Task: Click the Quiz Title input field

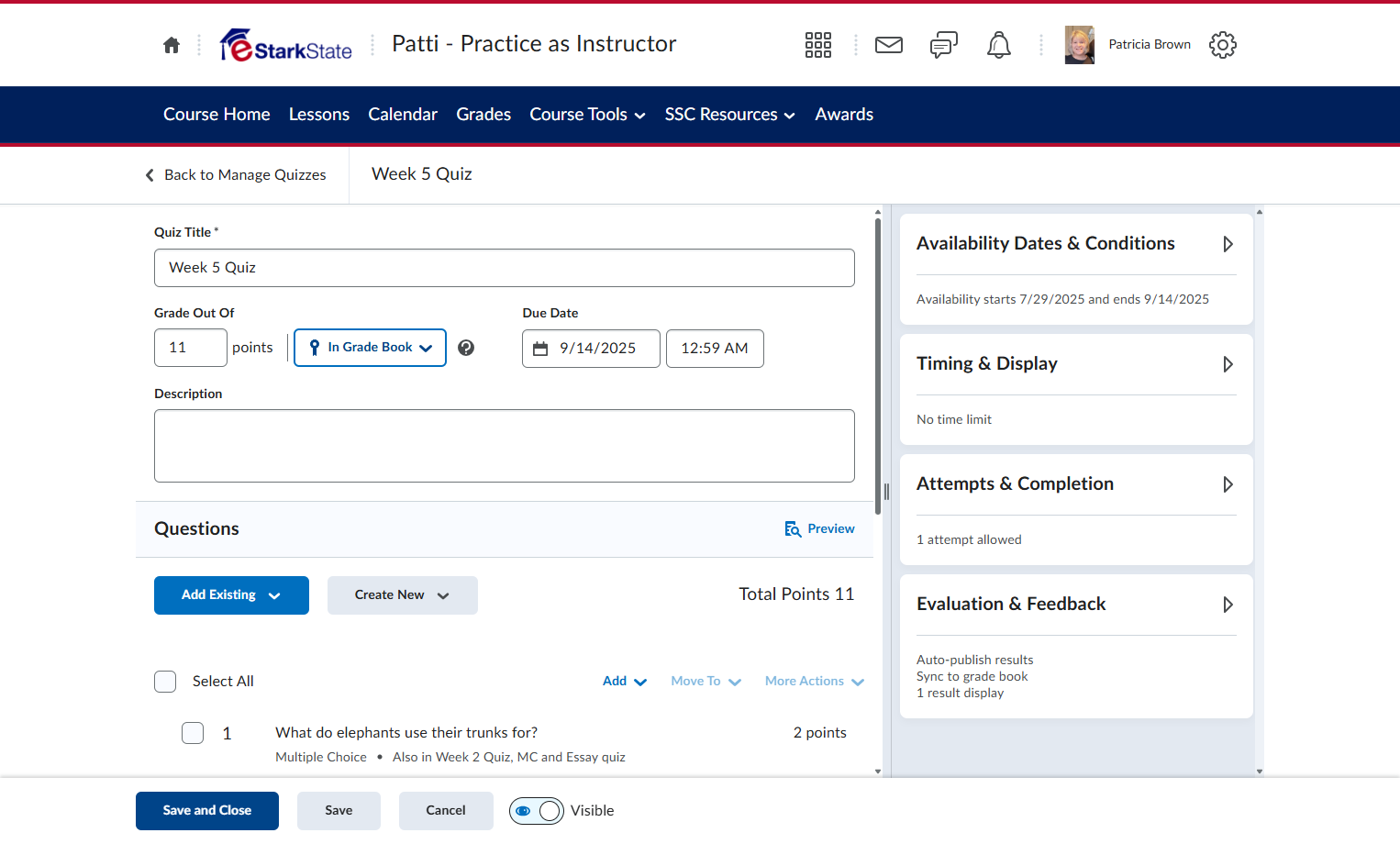Action: [x=505, y=268]
